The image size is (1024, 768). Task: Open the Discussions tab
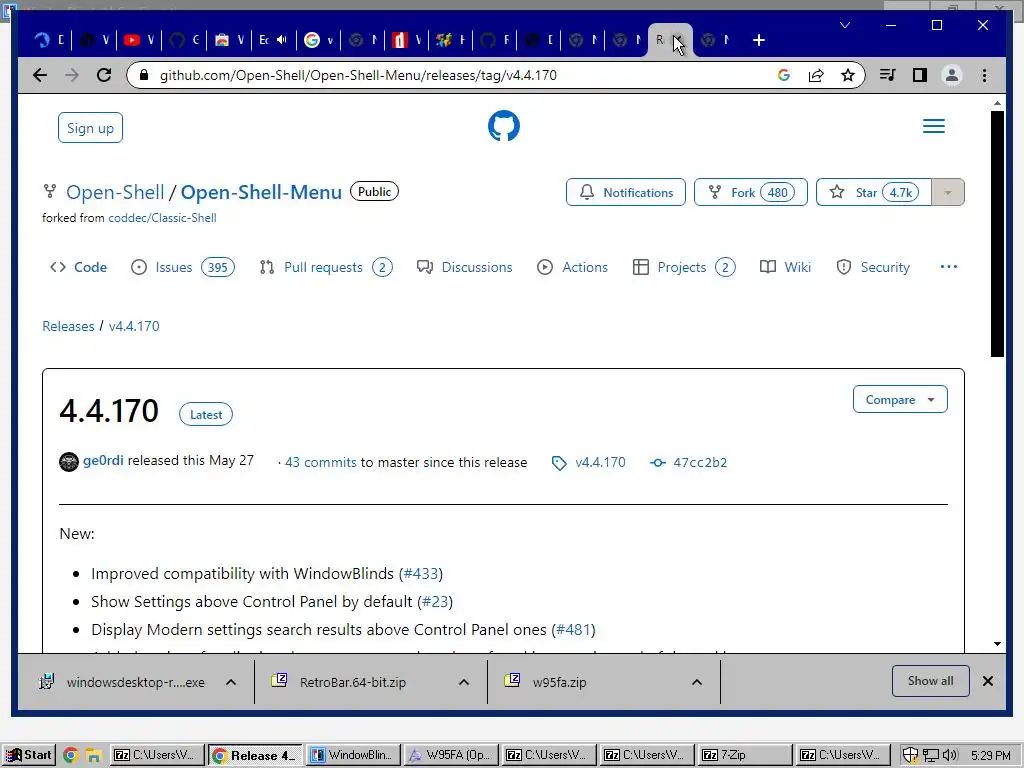pos(464,267)
